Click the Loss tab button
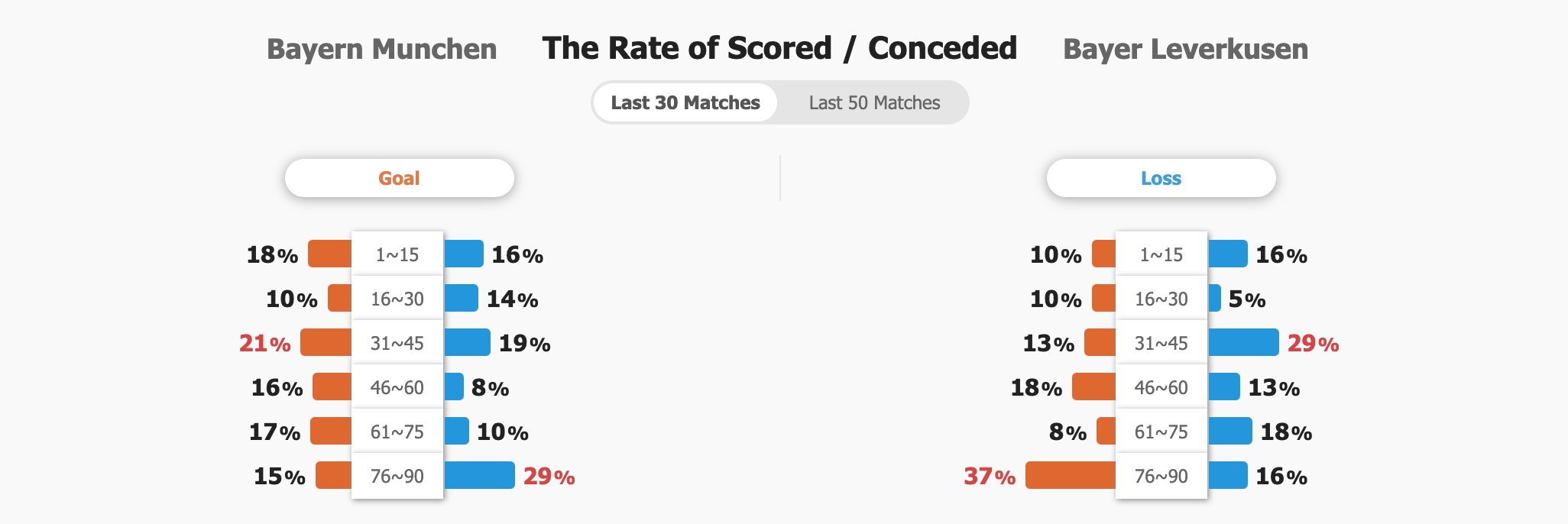The width and height of the screenshot is (1568, 524). 1161,178
